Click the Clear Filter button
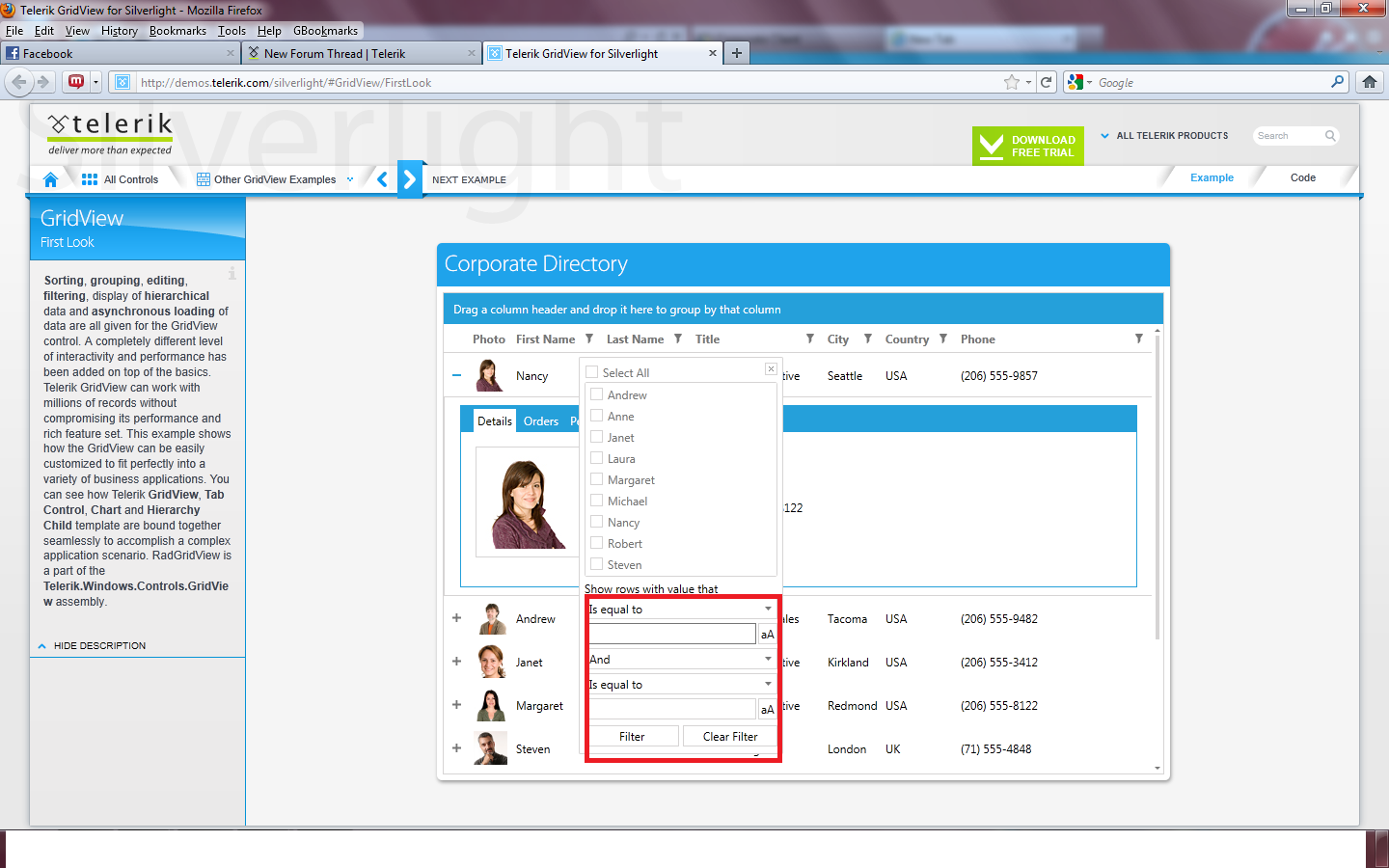This screenshot has width=1389, height=868. click(730, 737)
